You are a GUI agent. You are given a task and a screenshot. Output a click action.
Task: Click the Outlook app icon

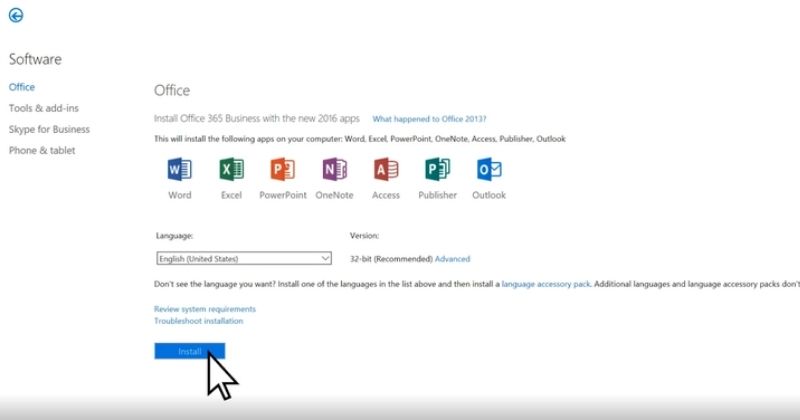(489, 169)
